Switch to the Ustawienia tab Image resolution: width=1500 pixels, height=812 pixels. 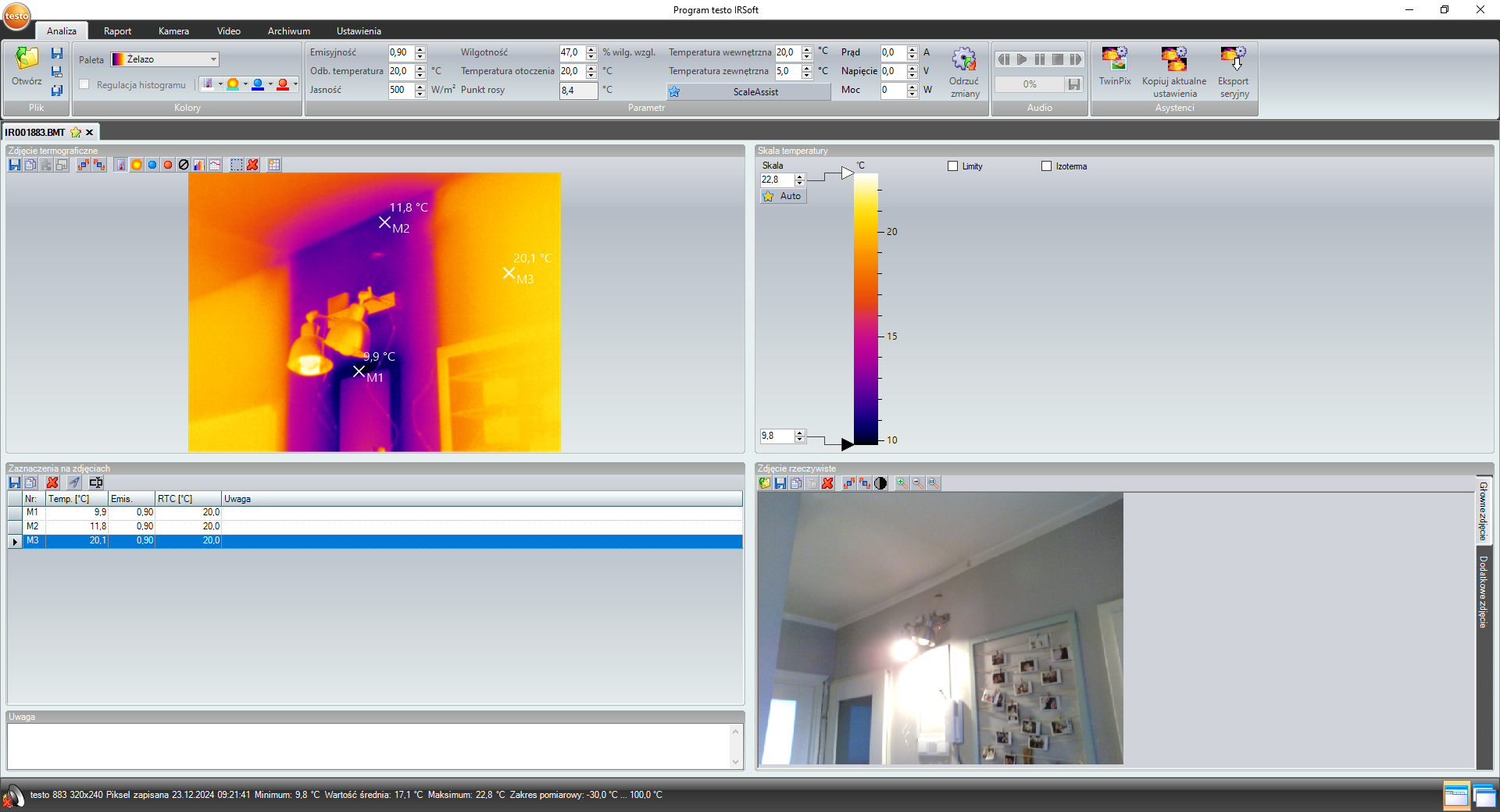coord(359,31)
